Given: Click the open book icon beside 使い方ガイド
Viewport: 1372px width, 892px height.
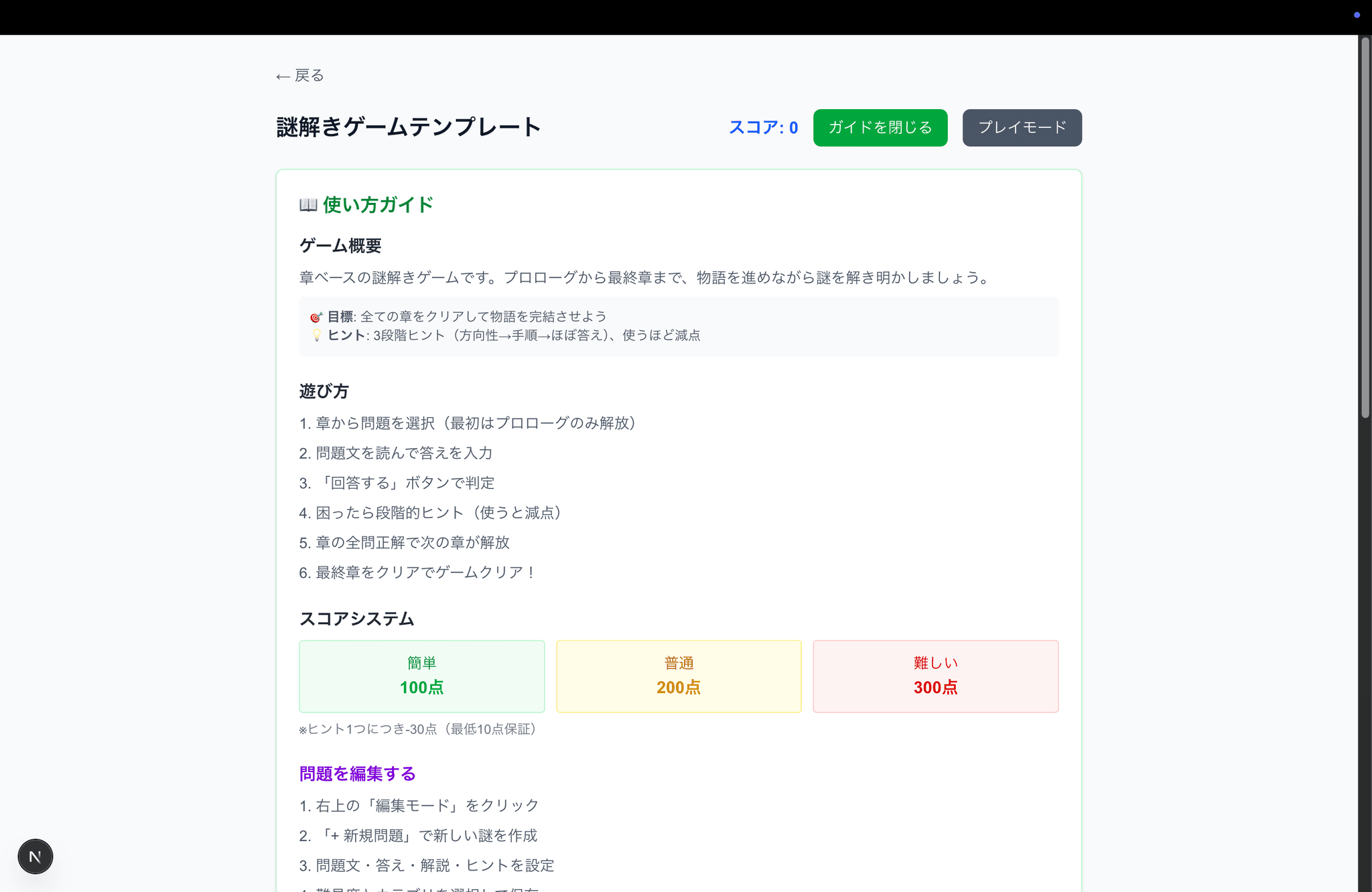Looking at the screenshot, I should (308, 205).
